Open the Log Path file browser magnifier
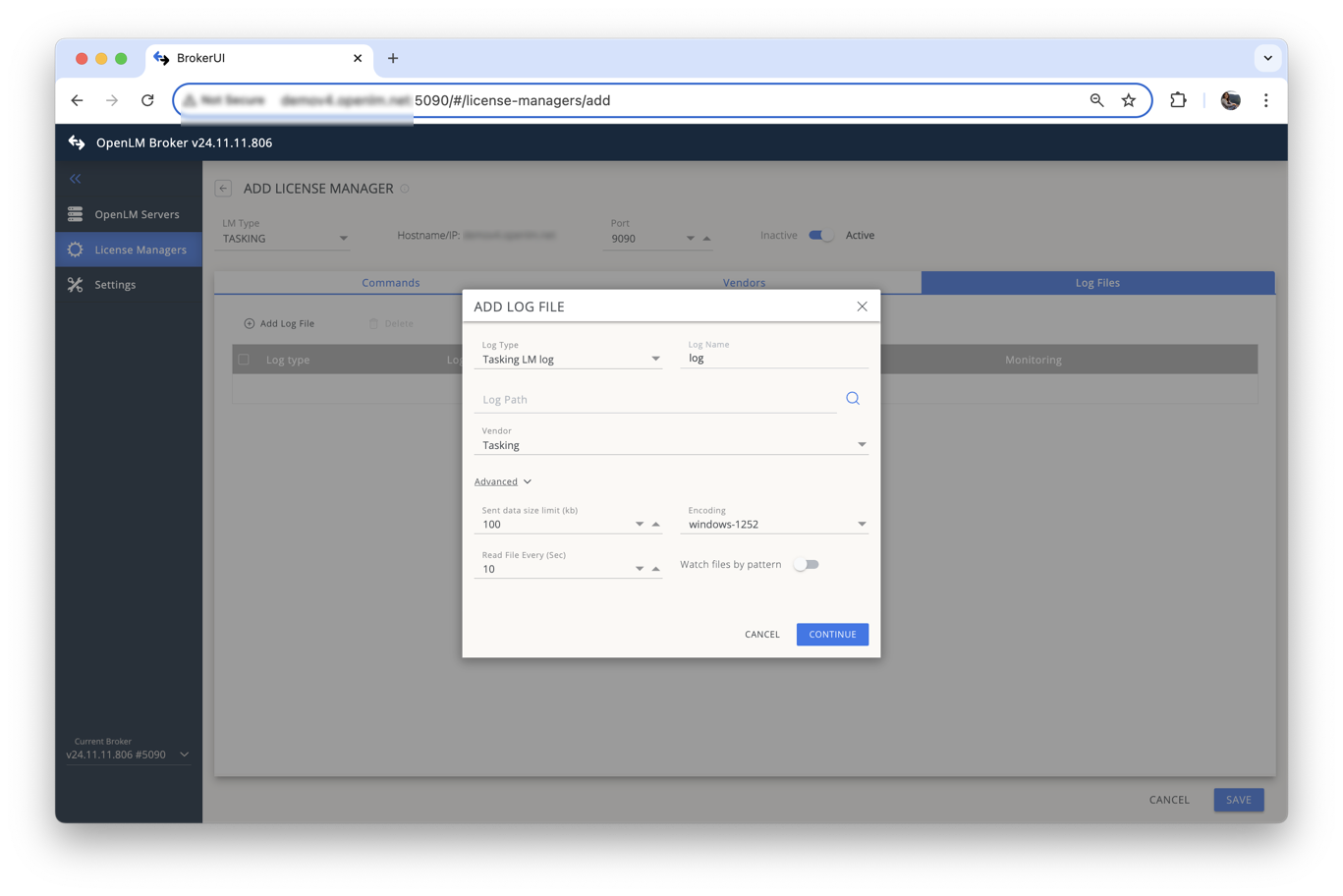Image resolution: width=1343 pixels, height=896 pixels. pyautogui.click(x=851, y=398)
